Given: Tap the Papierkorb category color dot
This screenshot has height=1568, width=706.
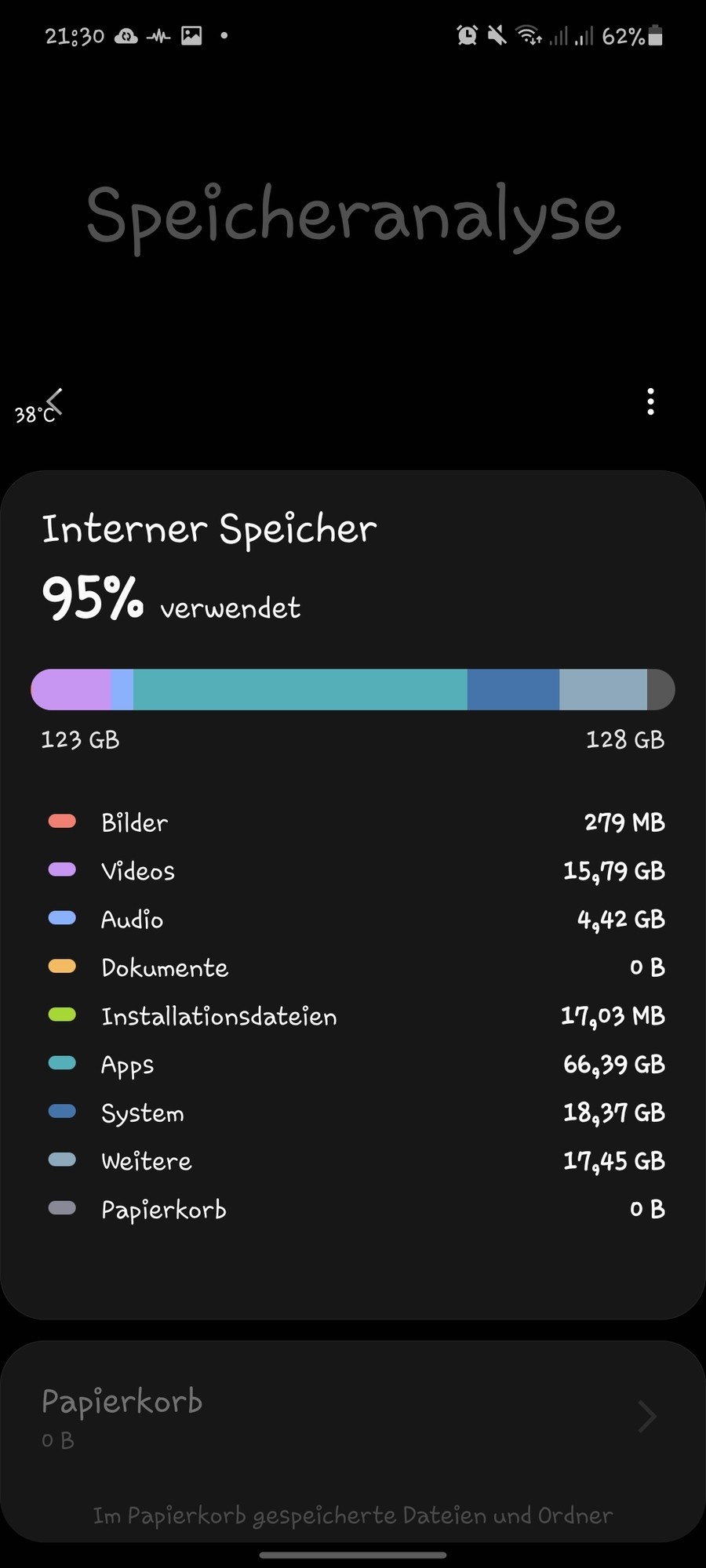Looking at the screenshot, I should [x=61, y=1208].
